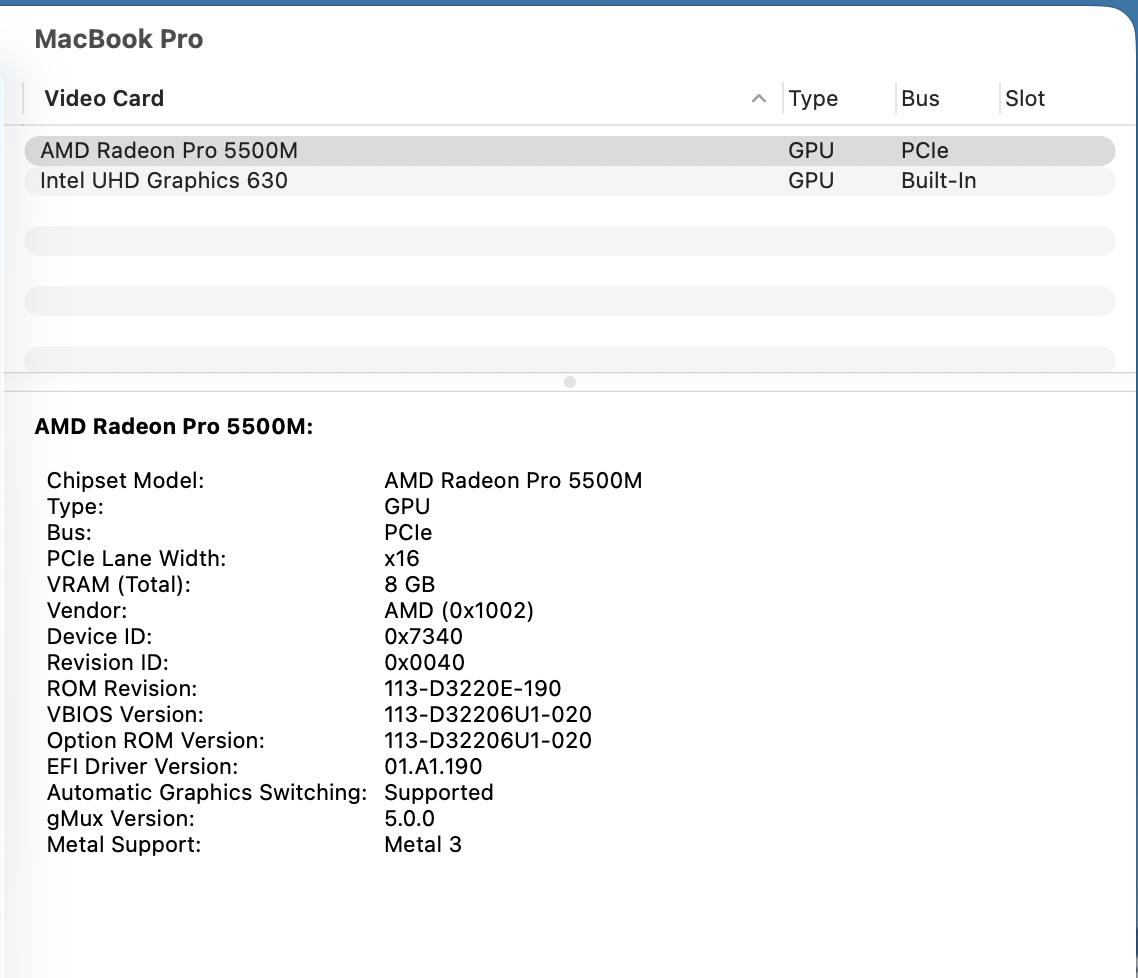Click the divider between Type and Bus columns
1138x978 pixels.
click(896, 98)
